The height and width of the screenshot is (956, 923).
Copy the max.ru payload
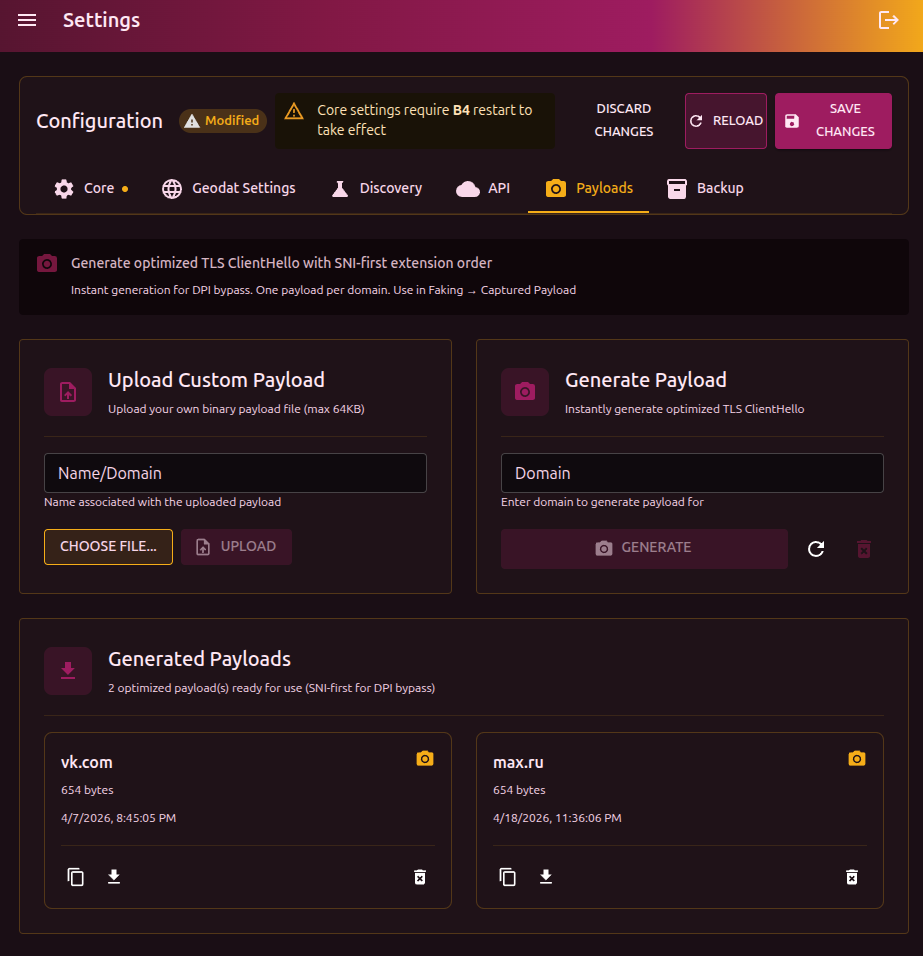point(508,877)
